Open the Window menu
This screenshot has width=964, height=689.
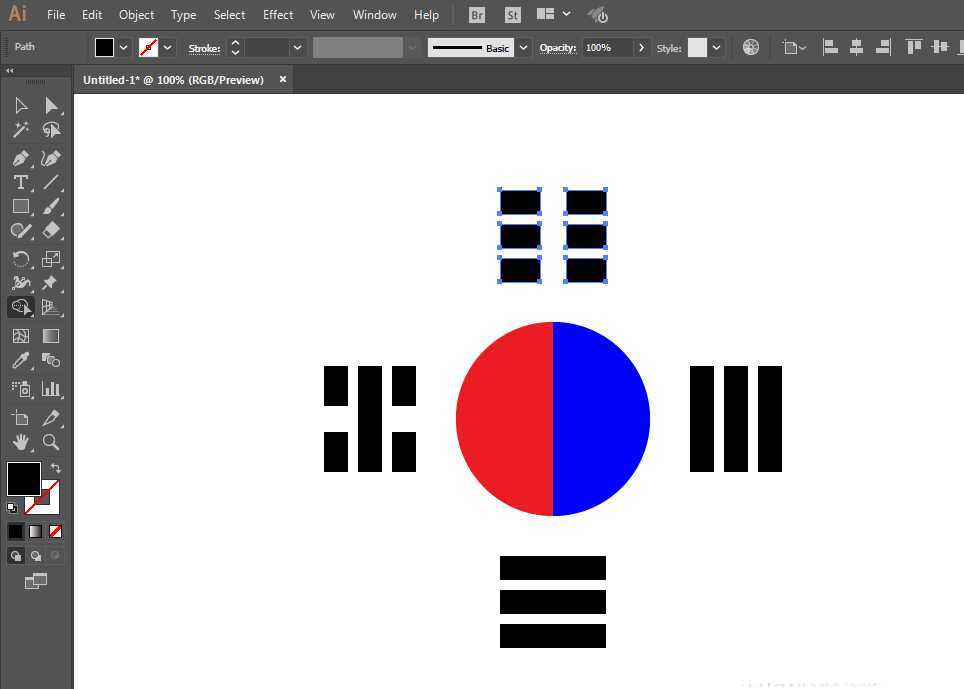374,14
